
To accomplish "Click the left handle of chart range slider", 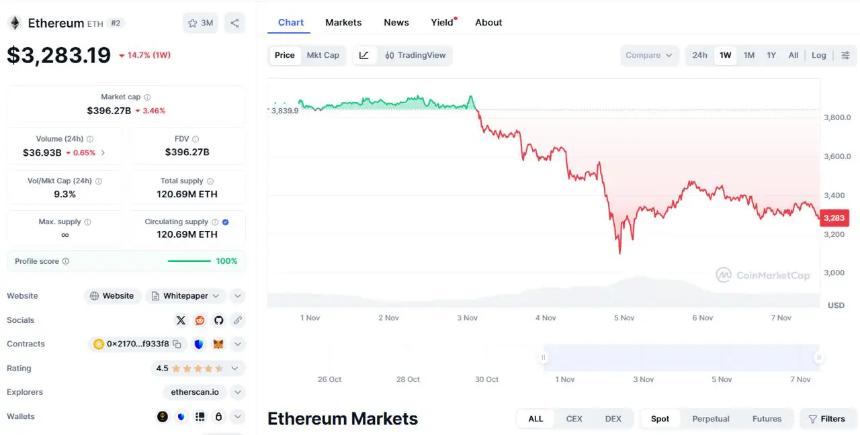I will 544,357.
